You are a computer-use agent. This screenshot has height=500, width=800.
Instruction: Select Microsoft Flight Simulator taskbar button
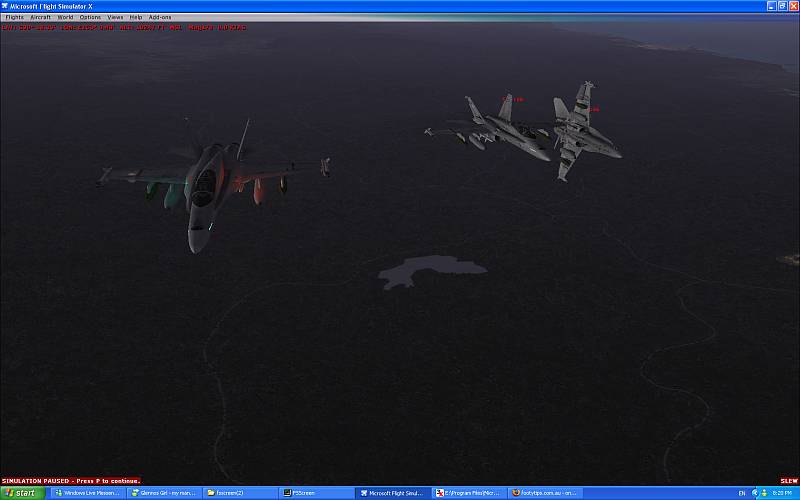(391, 493)
